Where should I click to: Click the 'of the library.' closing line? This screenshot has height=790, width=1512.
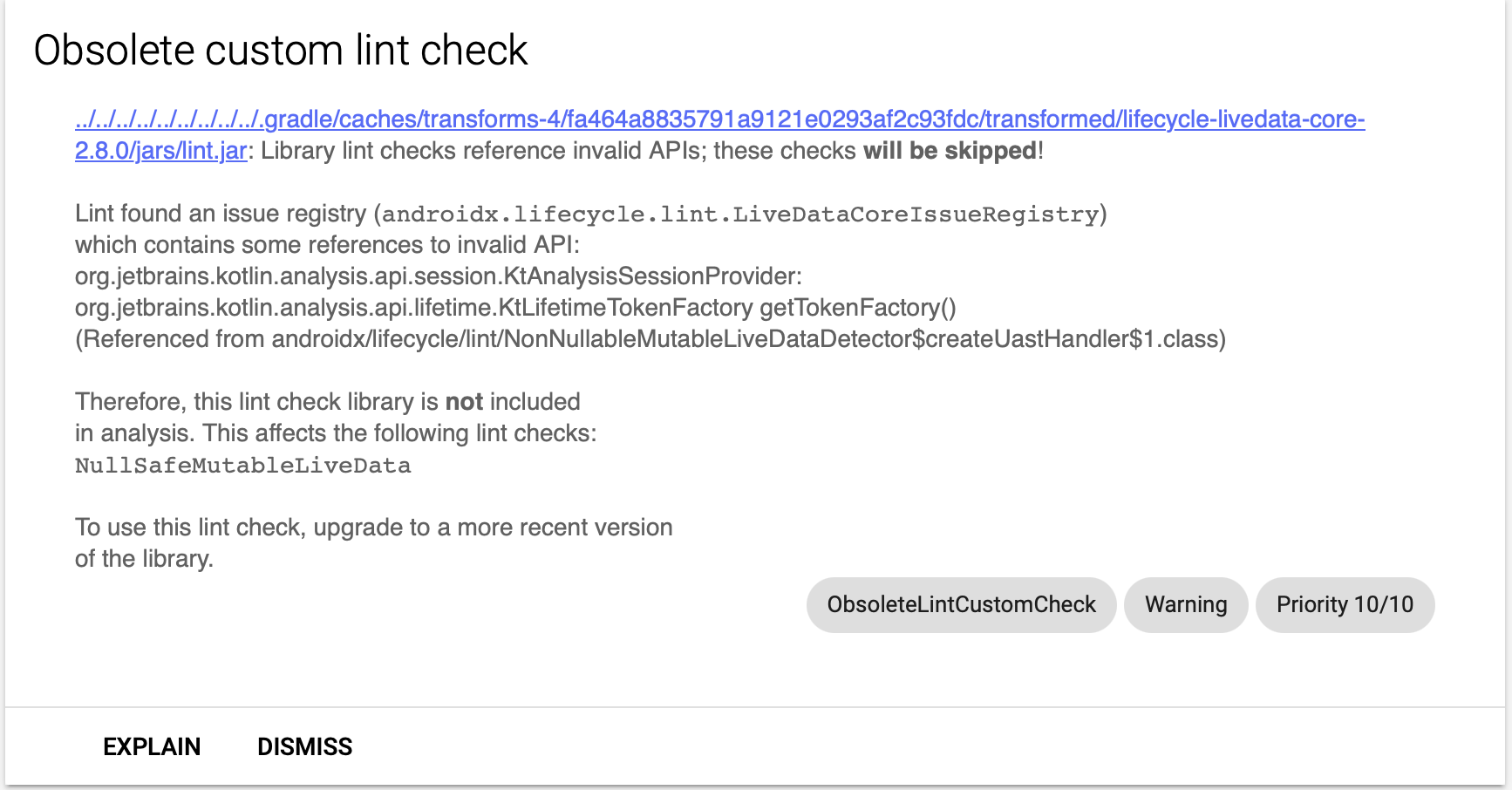144,559
